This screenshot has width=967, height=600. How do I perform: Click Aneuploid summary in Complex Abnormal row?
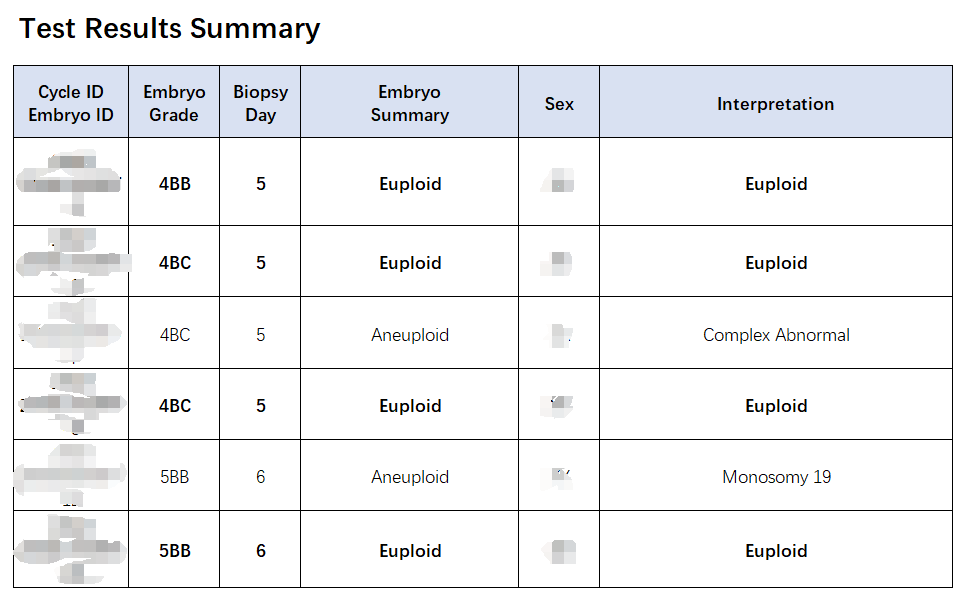tap(410, 335)
